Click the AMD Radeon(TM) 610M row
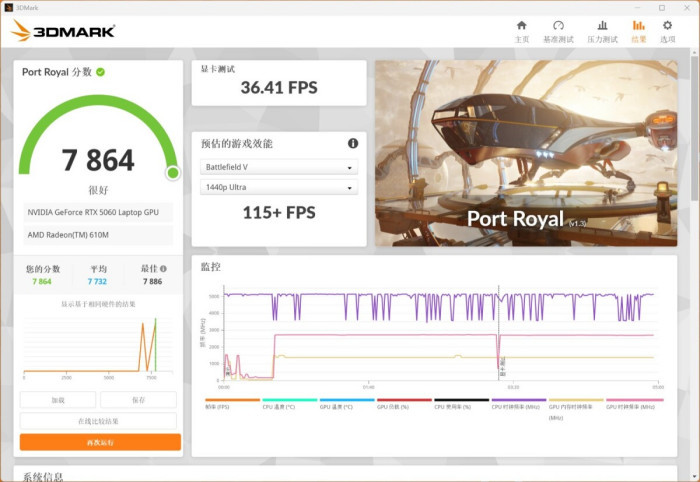The height and width of the screenshot is (482, 700). 98,235
